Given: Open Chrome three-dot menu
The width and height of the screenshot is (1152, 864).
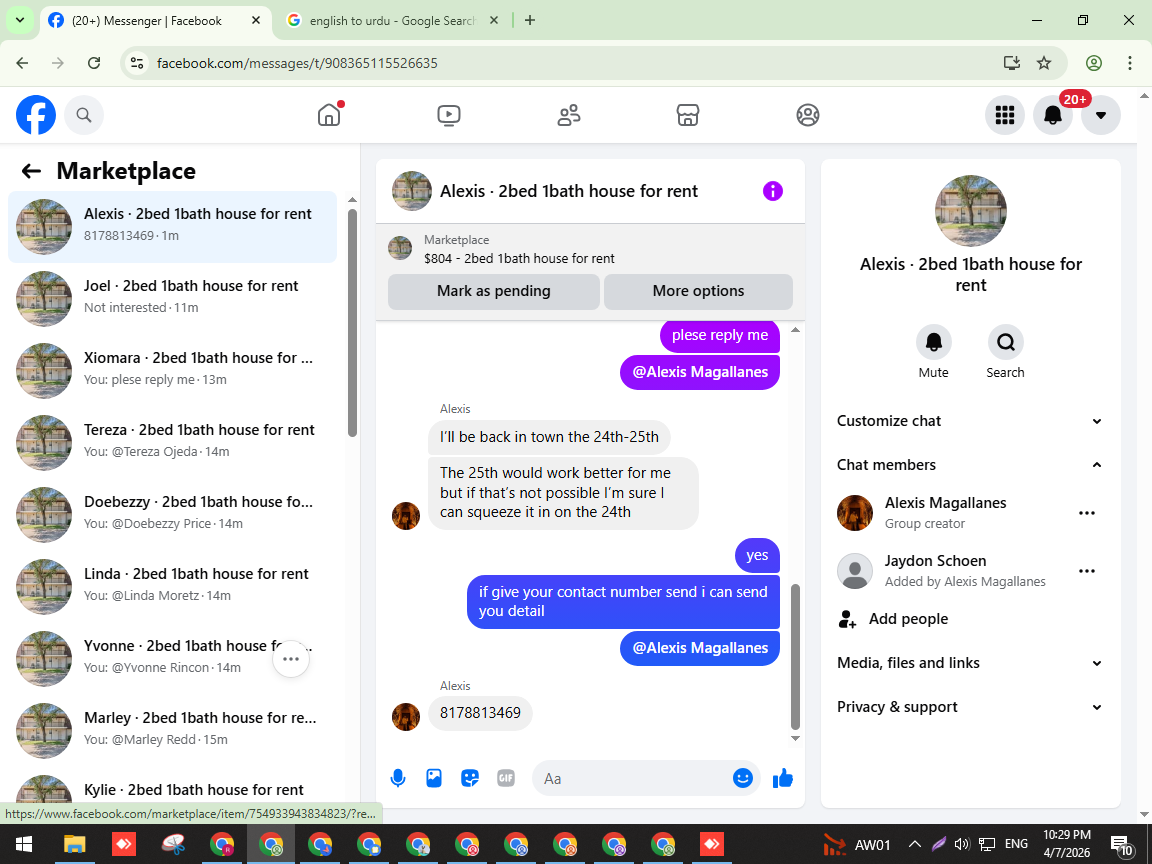Looking at the screenshot, I should tap(1130, 63).
